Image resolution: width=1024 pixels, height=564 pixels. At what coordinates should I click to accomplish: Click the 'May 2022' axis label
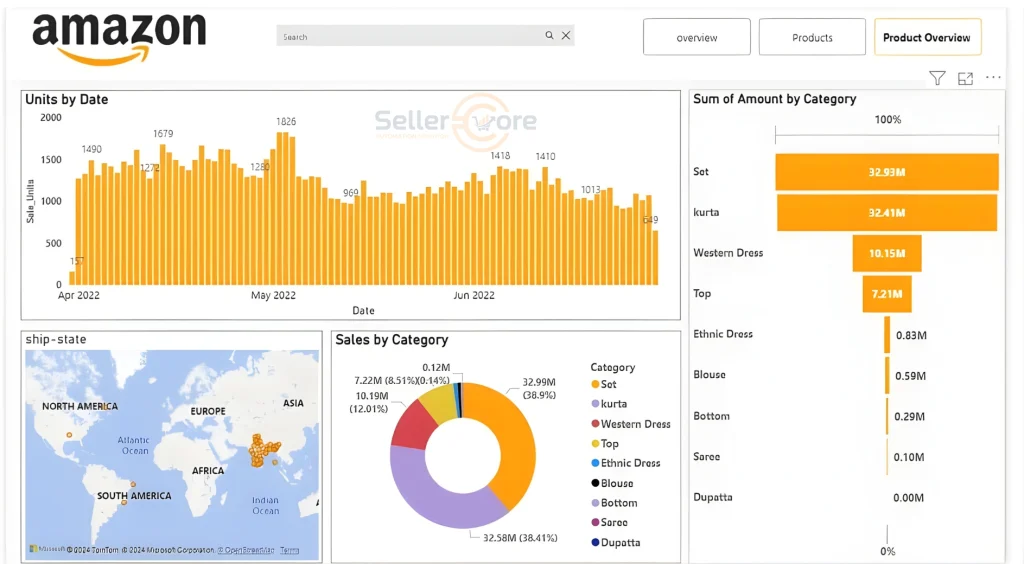(274, 295)
